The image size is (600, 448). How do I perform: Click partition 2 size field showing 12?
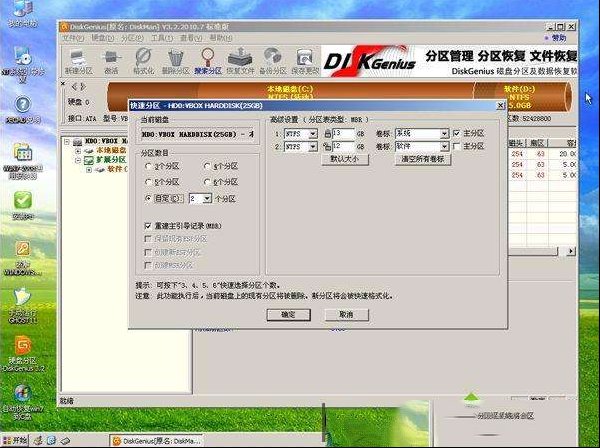343,147
